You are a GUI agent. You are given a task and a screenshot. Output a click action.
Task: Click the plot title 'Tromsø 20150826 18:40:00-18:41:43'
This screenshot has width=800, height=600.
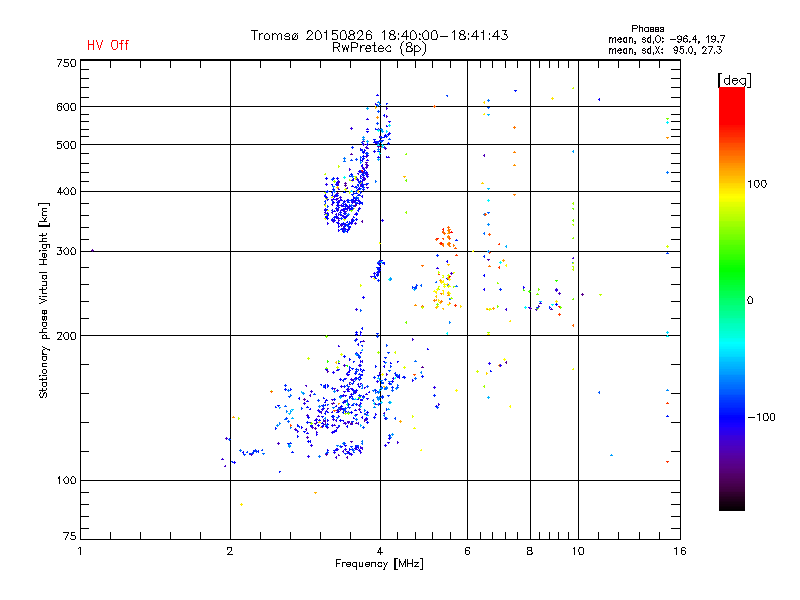tap(379, 35)
